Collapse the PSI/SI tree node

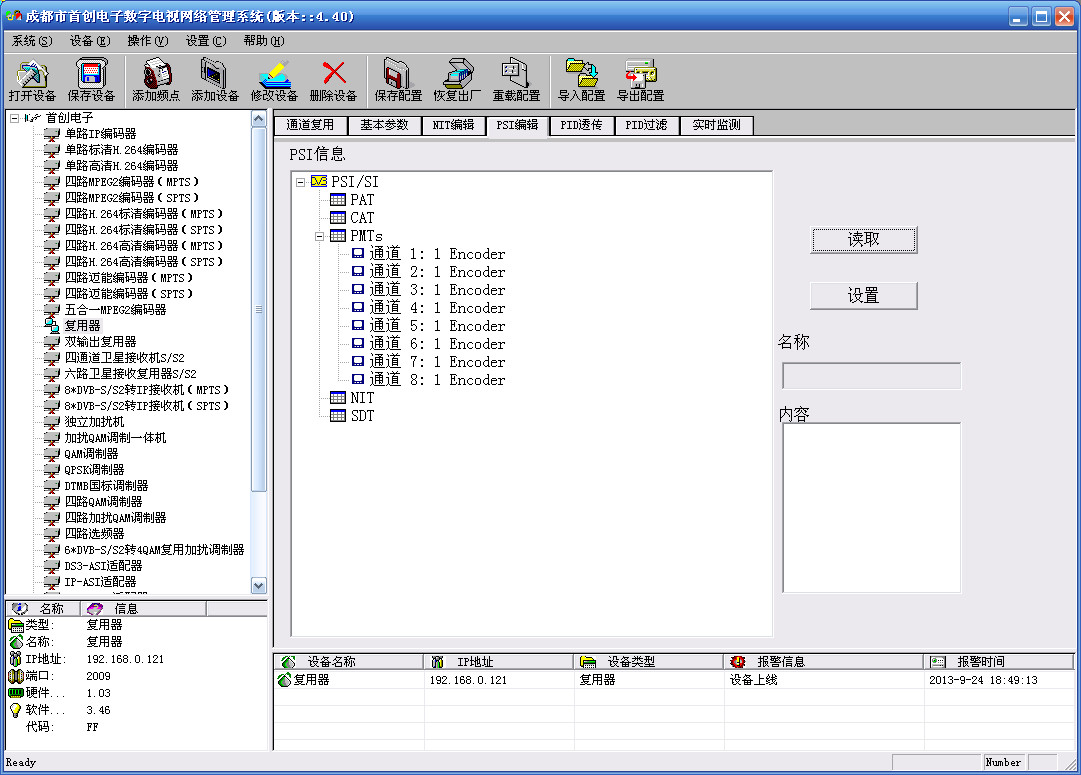[301, 182]
